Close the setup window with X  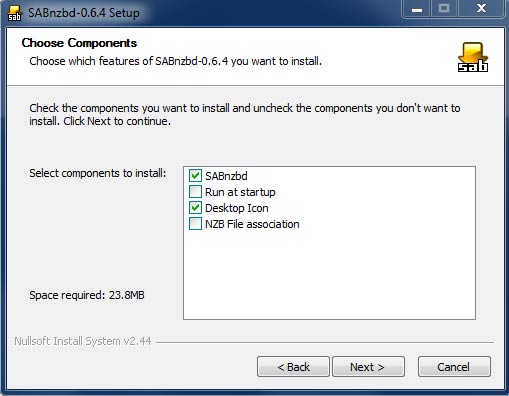pyautogui.click(x=481, y=9)
